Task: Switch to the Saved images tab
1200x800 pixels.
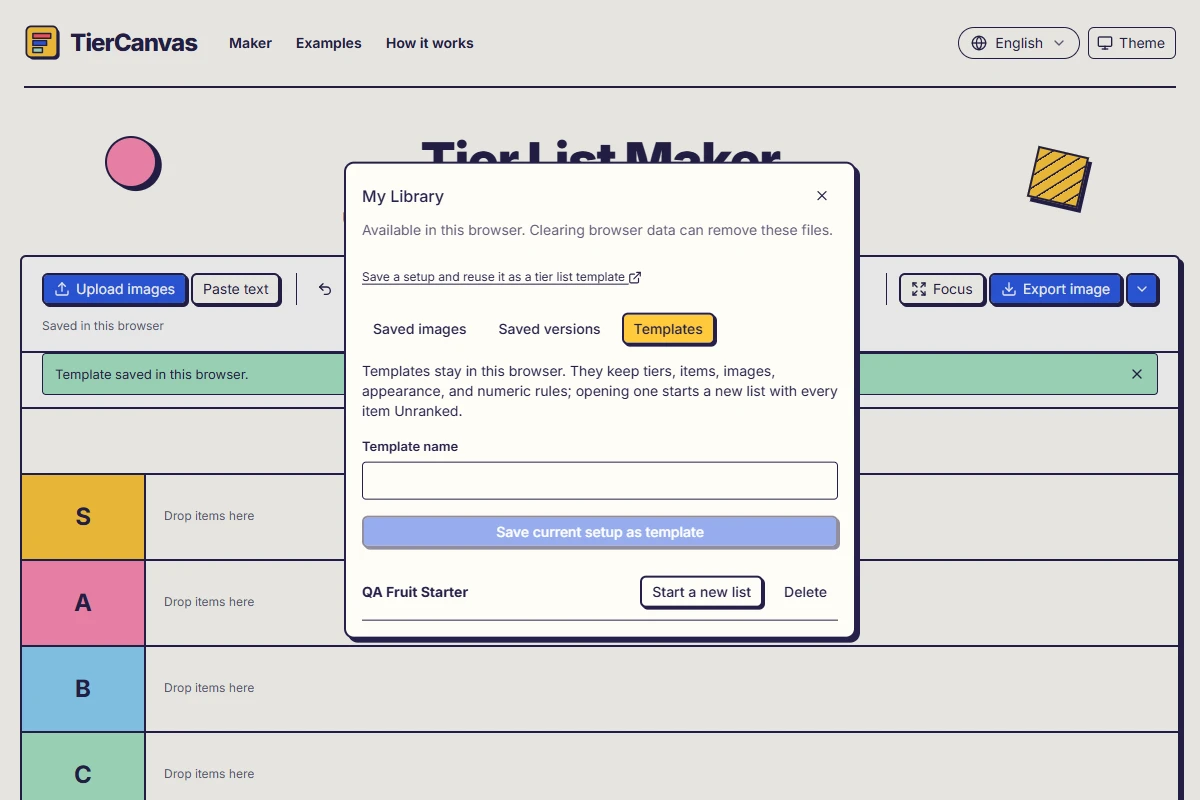Action: tap(420, 329)
